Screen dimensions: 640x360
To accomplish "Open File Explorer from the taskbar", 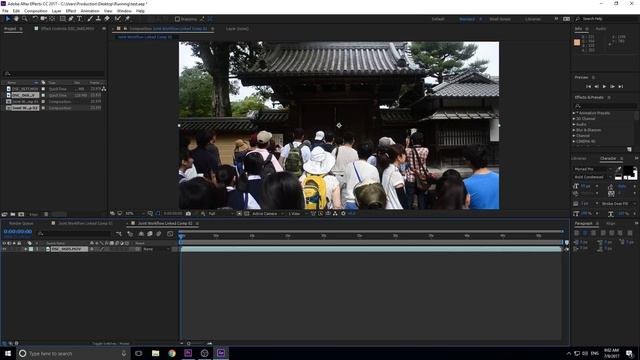I will coord(156,353).
